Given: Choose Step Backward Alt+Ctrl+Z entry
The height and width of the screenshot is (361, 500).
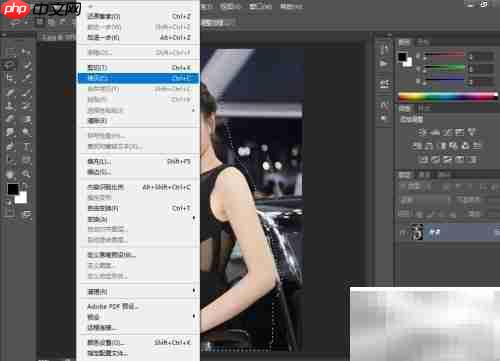Looking at the screenshot, I should (x=138, y=37).
